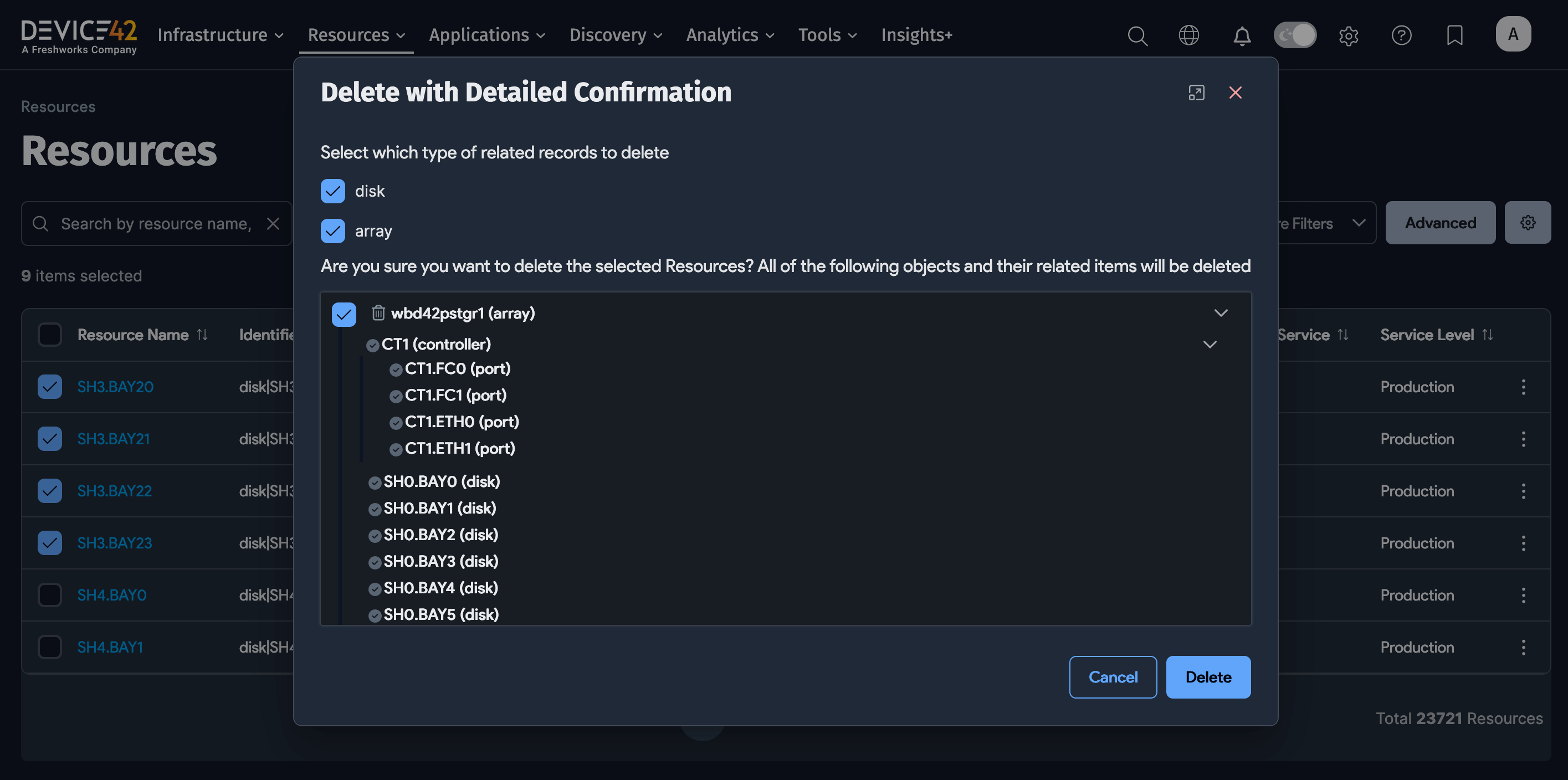The image size is (1568, 780).
Task: Check the SH4.BAY0 row checkbox
Action: [49, 594]
